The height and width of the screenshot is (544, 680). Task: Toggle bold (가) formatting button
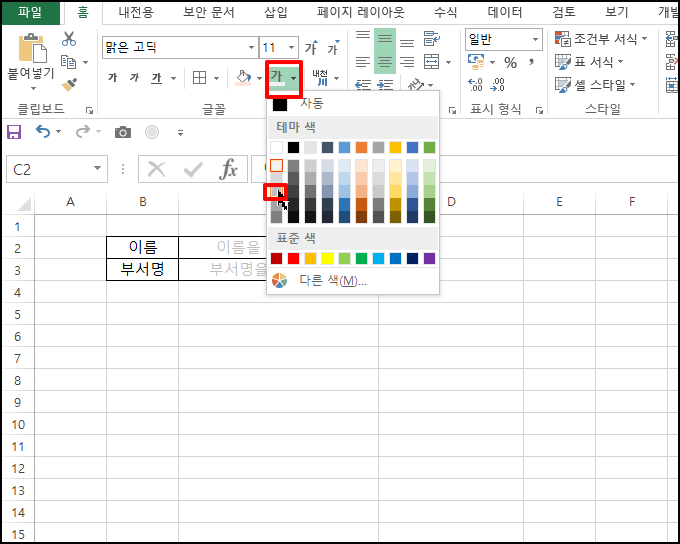pos(113,78)
